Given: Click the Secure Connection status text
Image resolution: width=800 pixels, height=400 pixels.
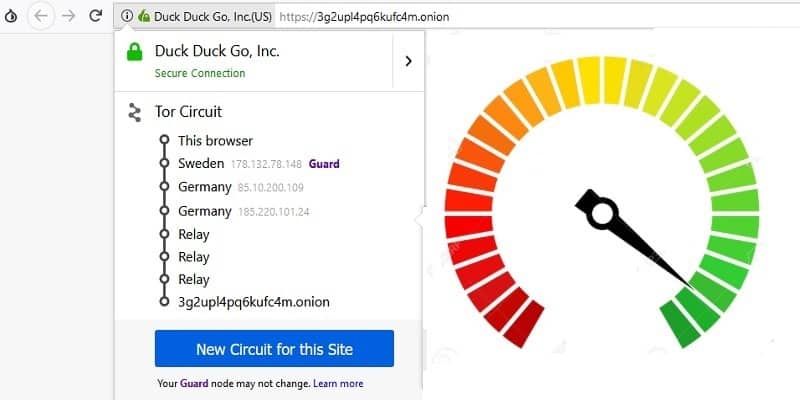Looking at the screenshot, I should (x=199, y=73).
